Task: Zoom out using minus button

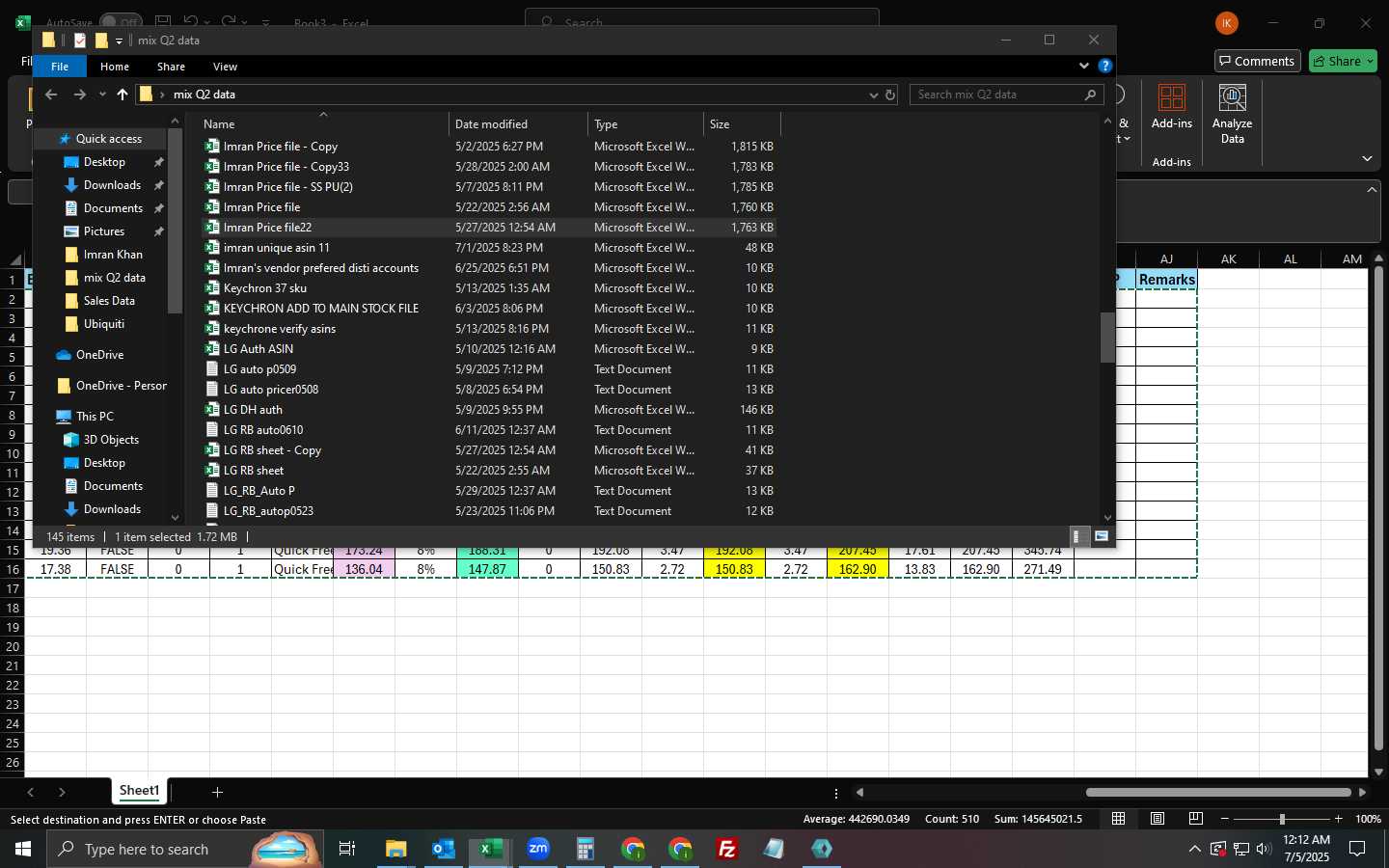Action: pyautogui.click(x=1225, y=819)
